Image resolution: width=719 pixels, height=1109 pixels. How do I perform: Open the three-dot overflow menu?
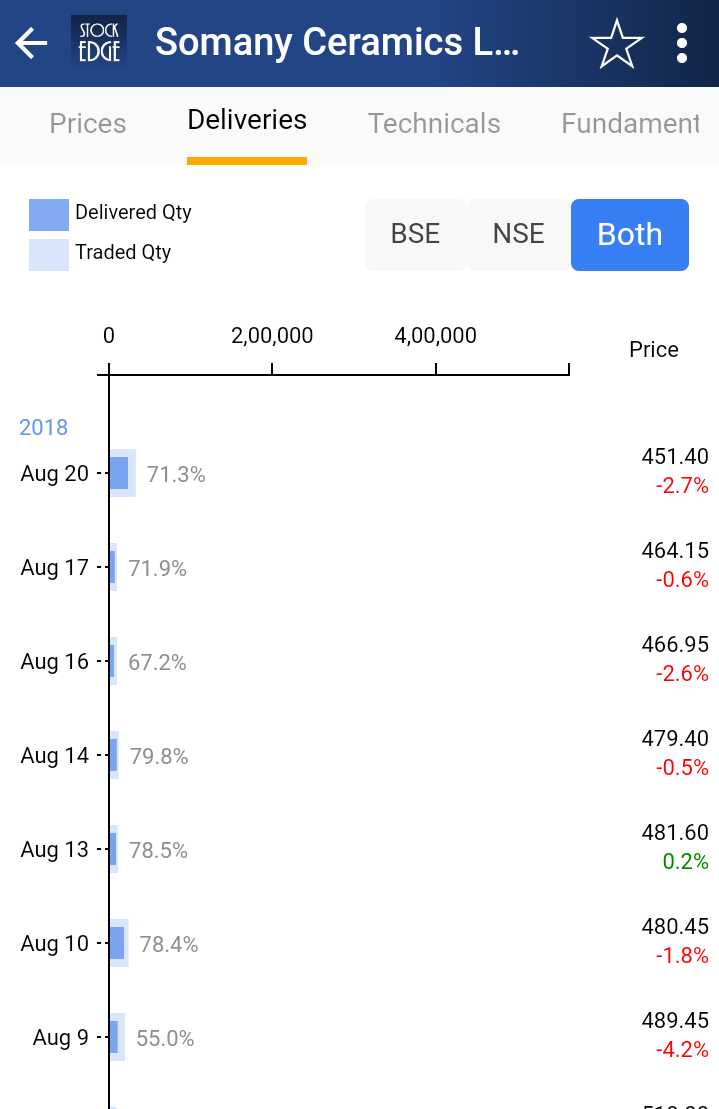682,43
